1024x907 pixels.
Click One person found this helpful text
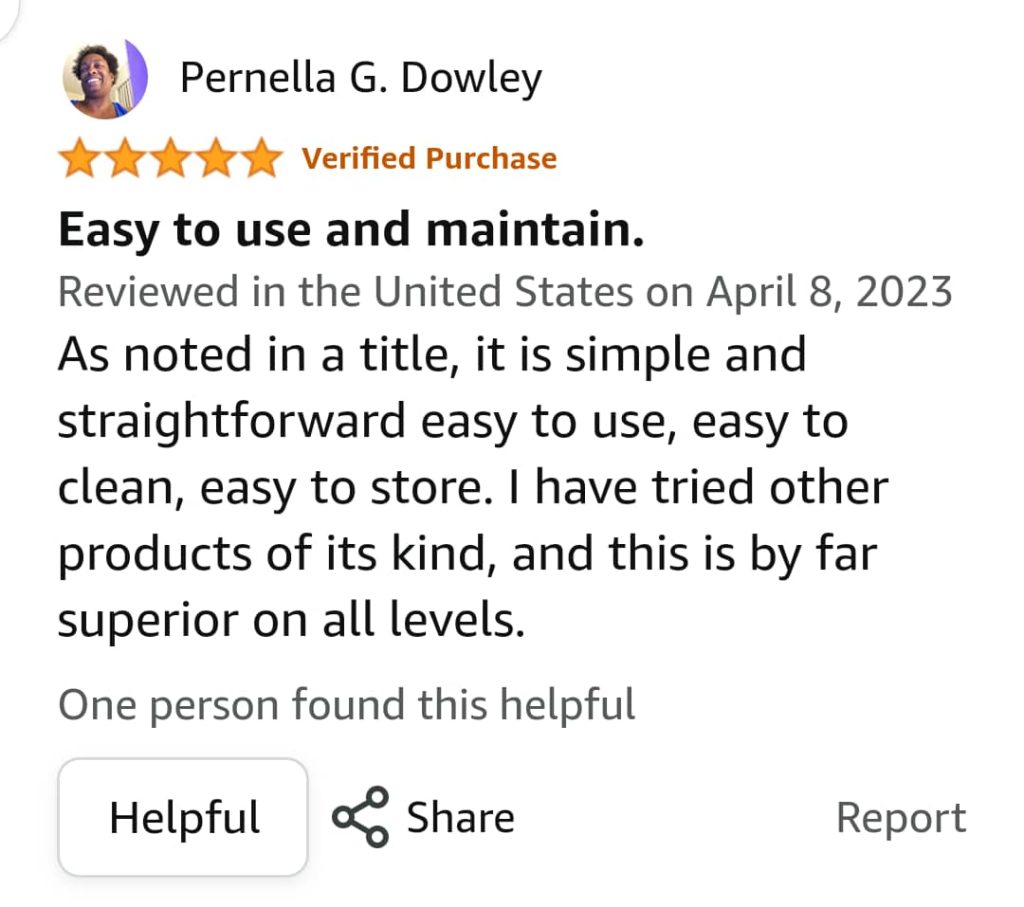coord(347,705)
